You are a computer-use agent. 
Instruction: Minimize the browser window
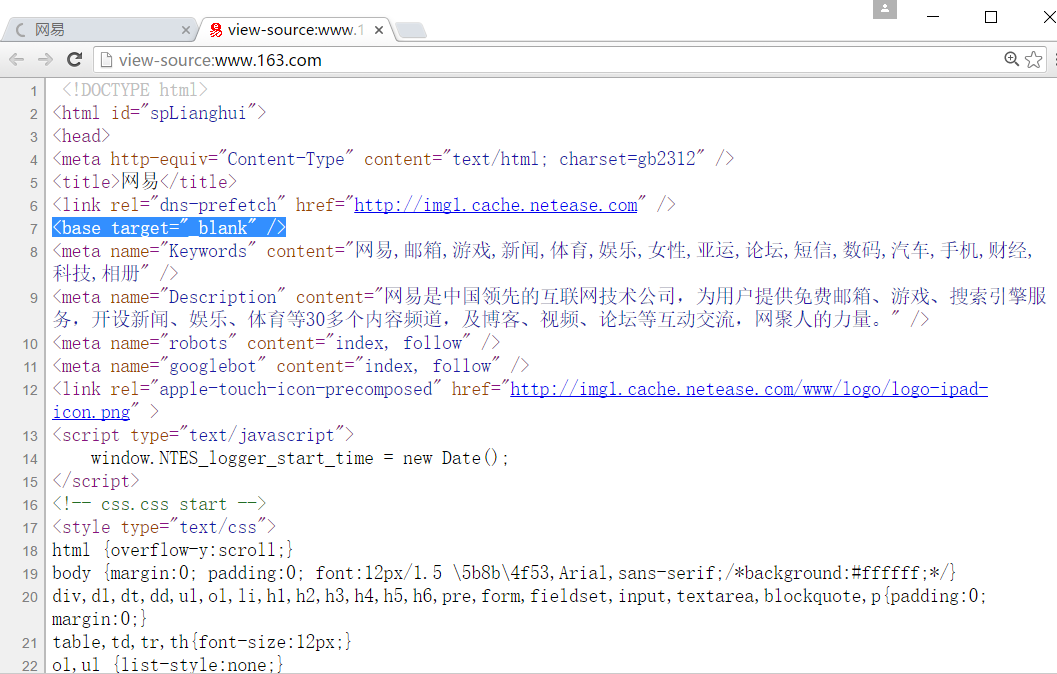[933, 16]
